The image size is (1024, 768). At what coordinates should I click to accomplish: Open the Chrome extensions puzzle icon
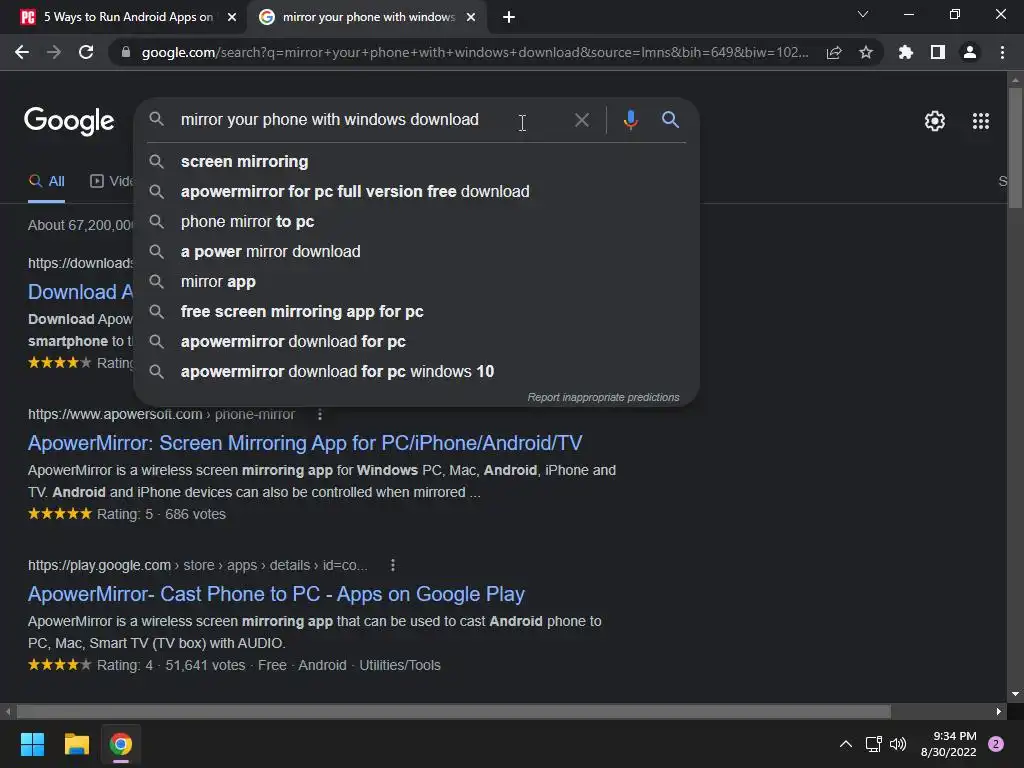coord(906,52)
